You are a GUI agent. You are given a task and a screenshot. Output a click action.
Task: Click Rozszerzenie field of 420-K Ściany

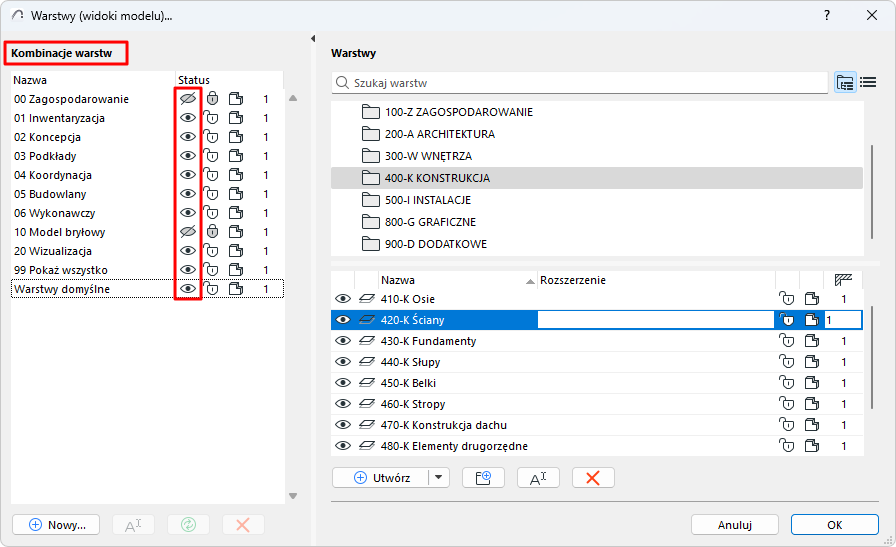pyautogui.click(x=655, y=320)
